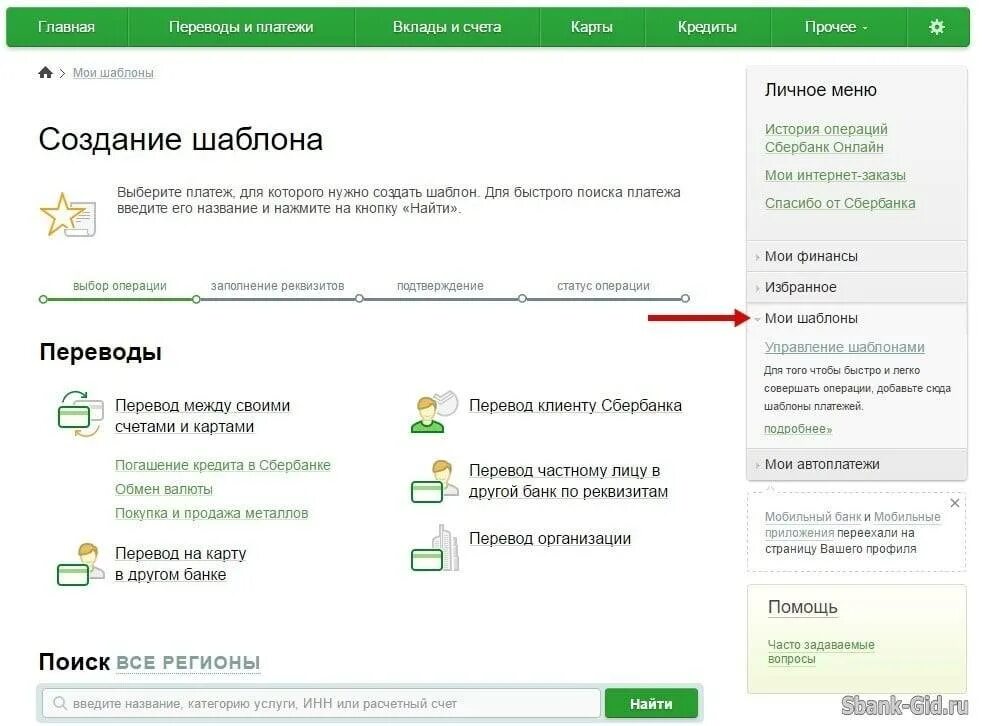The height and width of the screenshot is (726, 982).
Task: Open Перевод между своими счетами и картами
Action: point(202,416)
